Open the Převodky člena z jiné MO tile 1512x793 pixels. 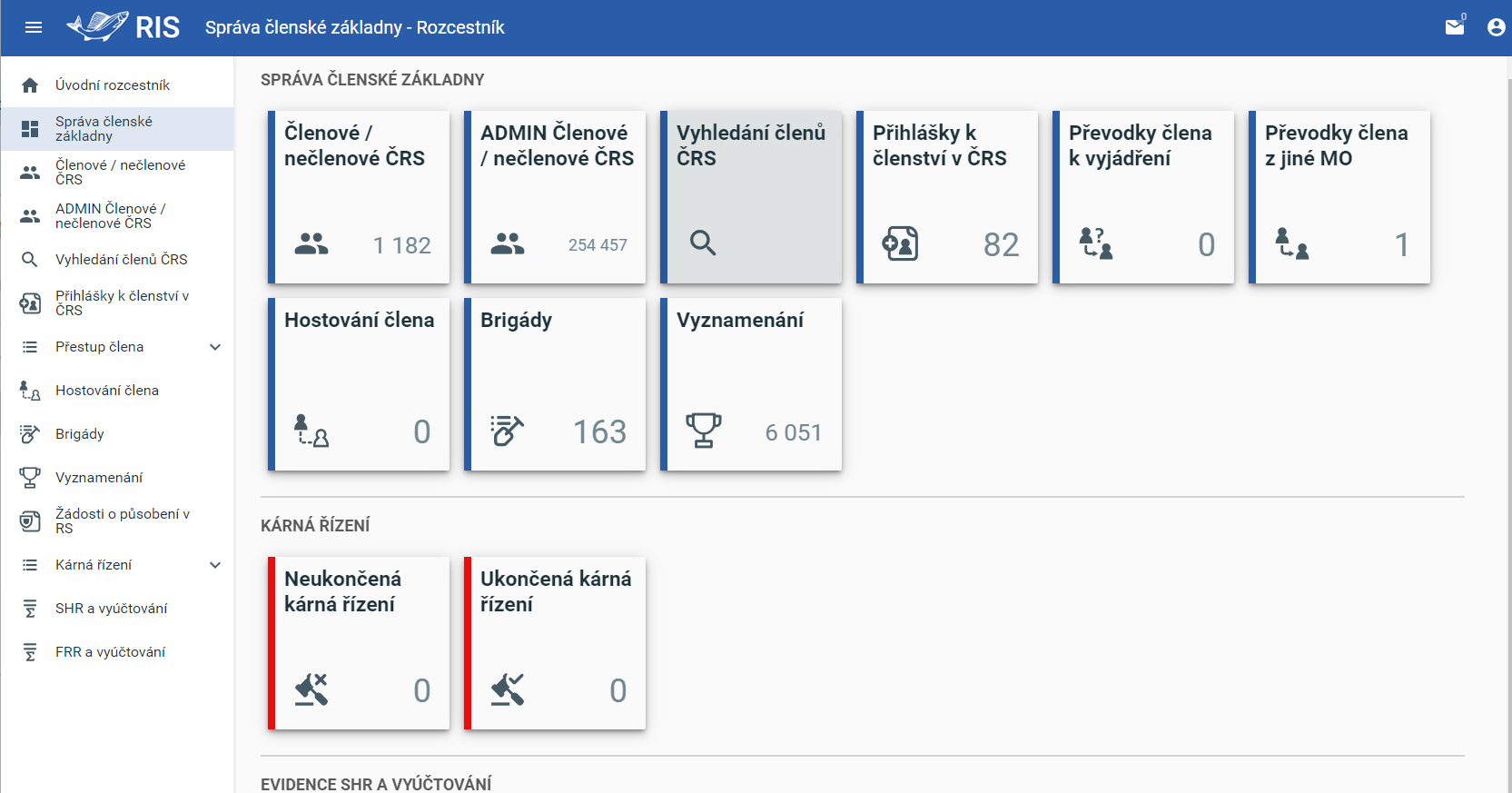pos(1339,197)
